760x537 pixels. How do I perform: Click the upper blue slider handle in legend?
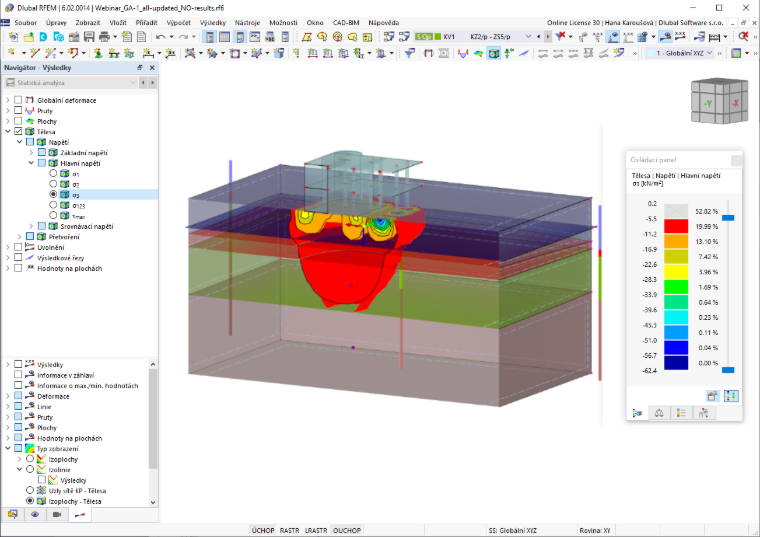tap(728, 218)
